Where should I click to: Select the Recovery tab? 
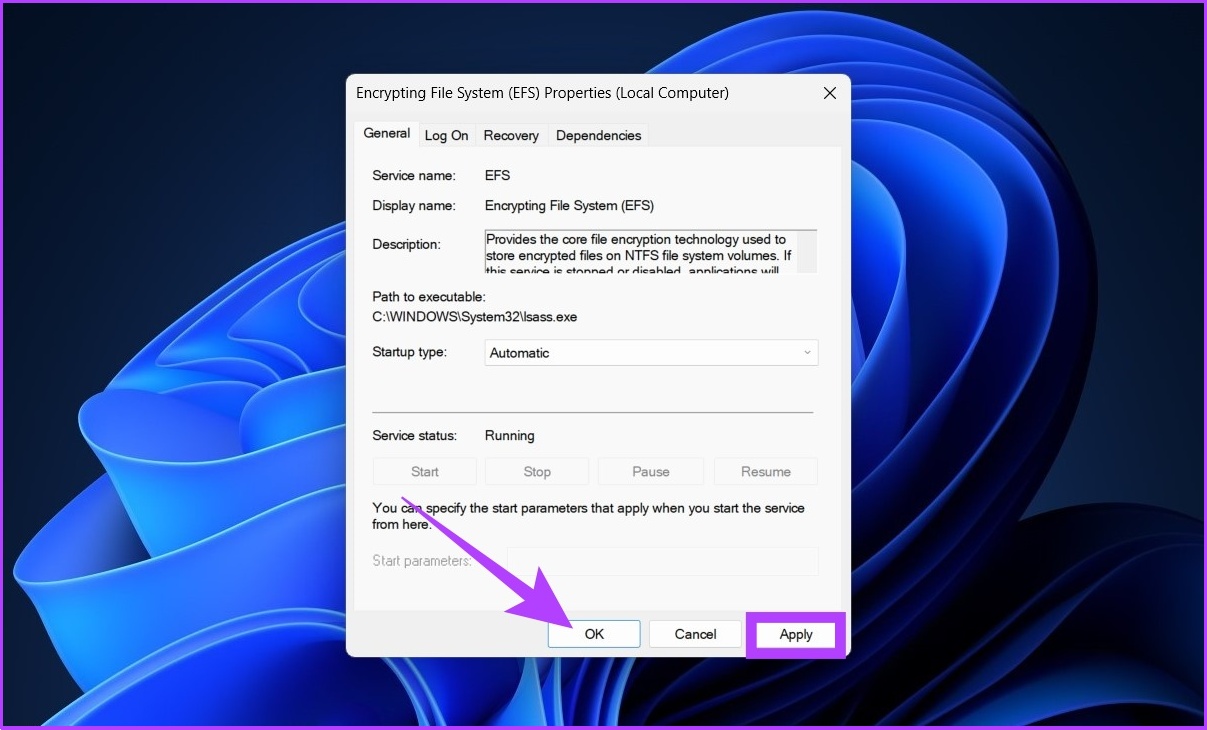511,135
